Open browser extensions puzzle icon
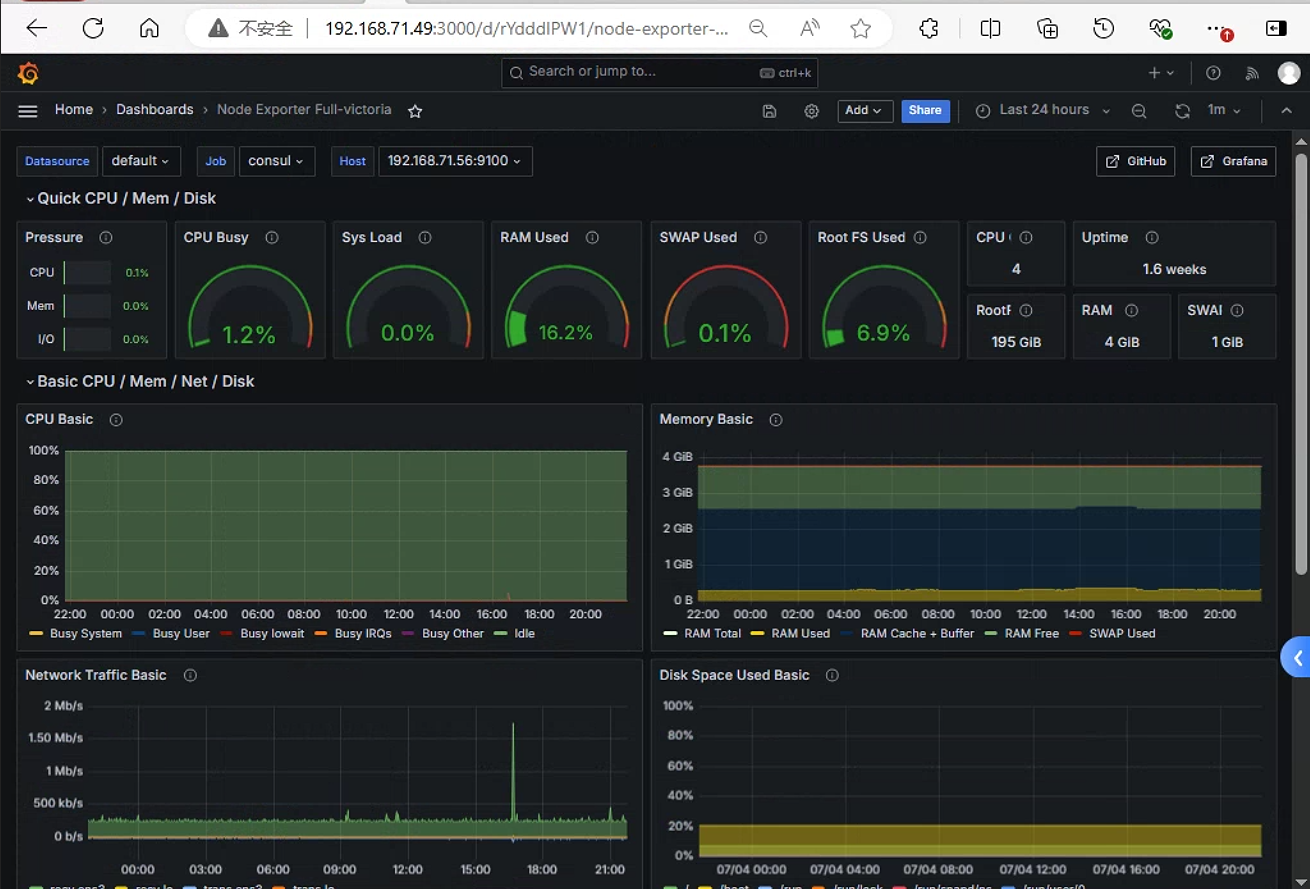This screenshot has width=1310, height=889. [929, 29]
